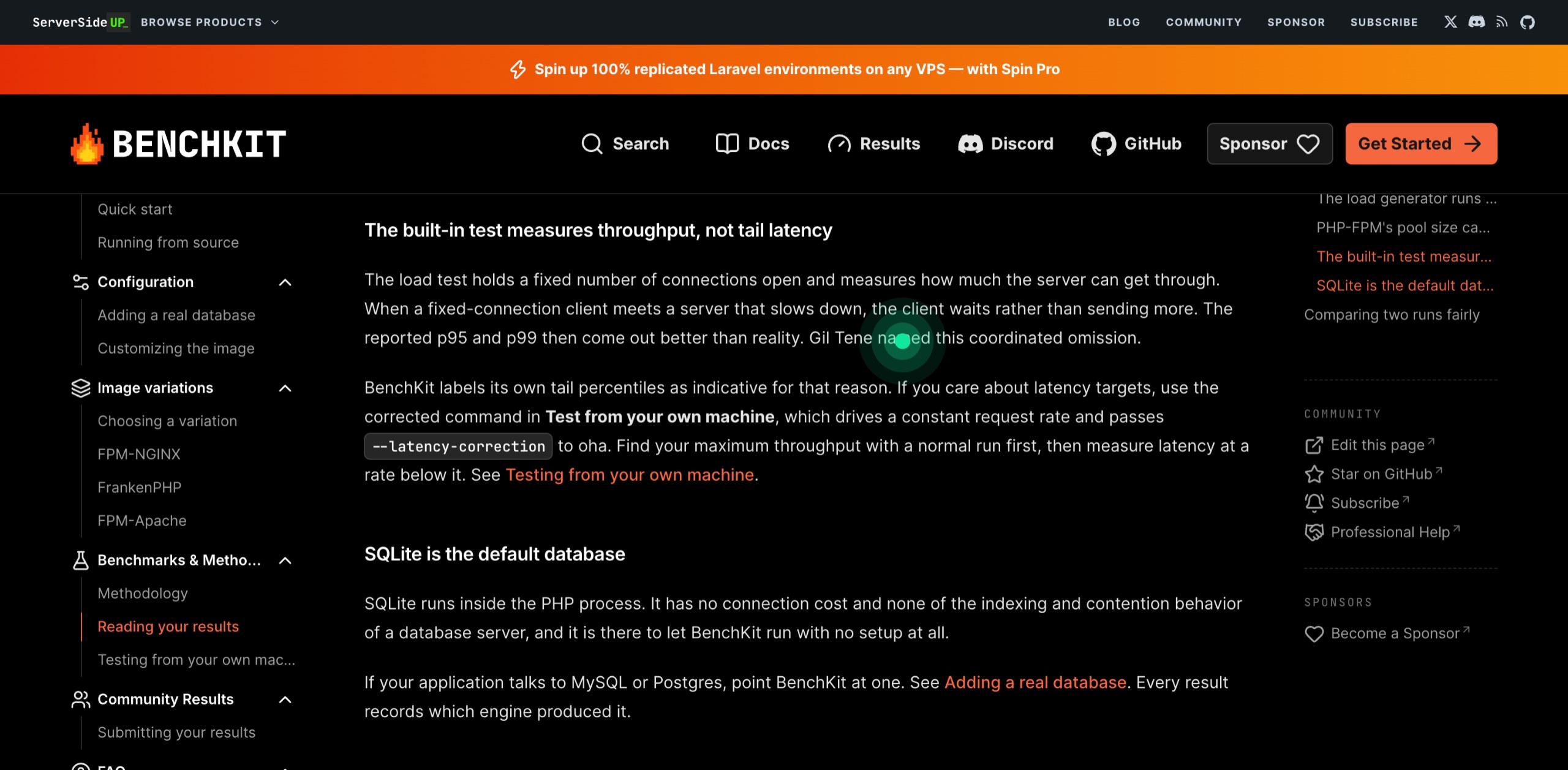Jump to 'Comparing two runs fairly' heading
The height and width of the screenshot is (770, 1568).
click(x=1392, y=315)
